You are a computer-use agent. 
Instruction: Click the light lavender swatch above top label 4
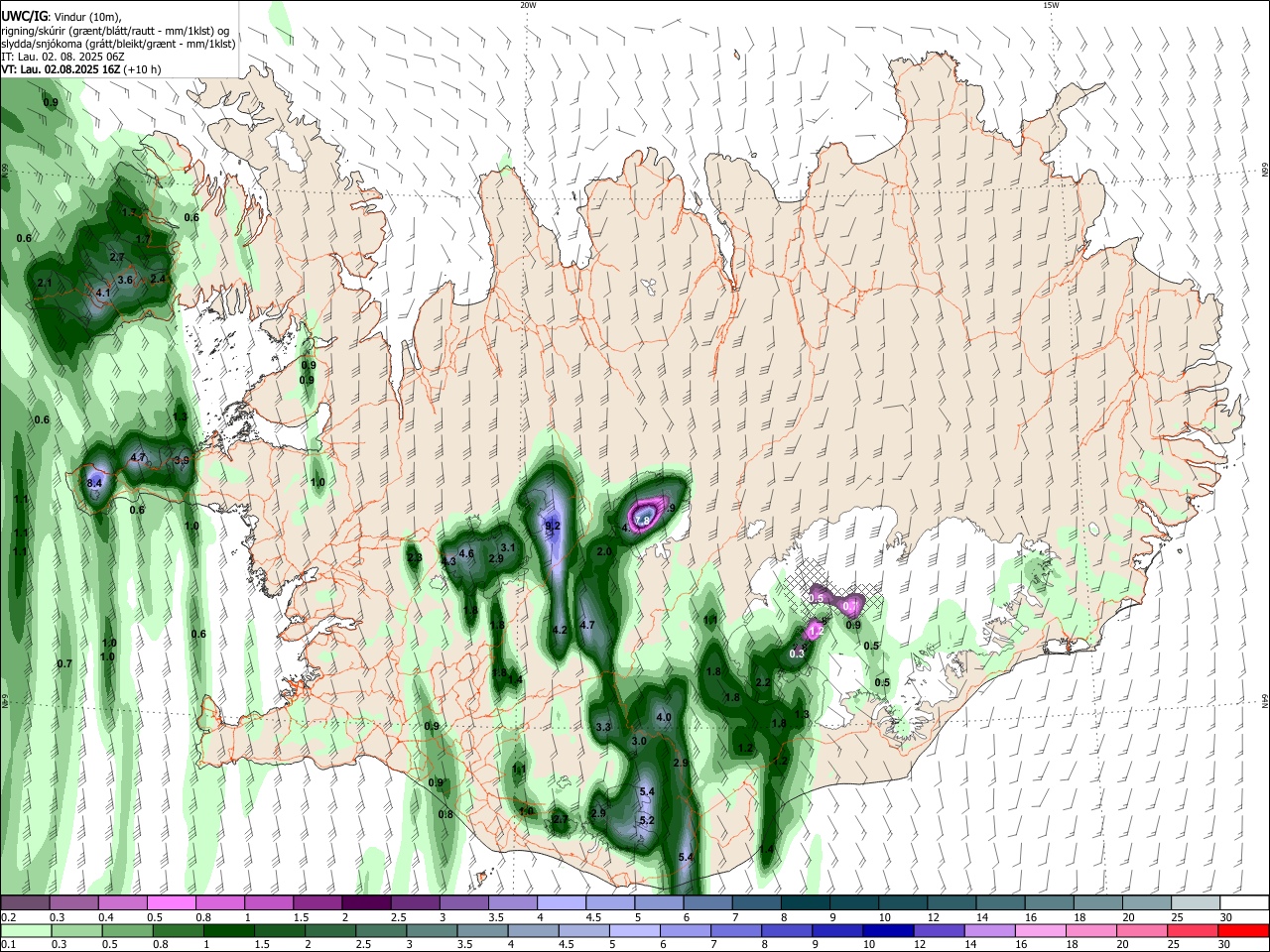[x=562, y=902]
